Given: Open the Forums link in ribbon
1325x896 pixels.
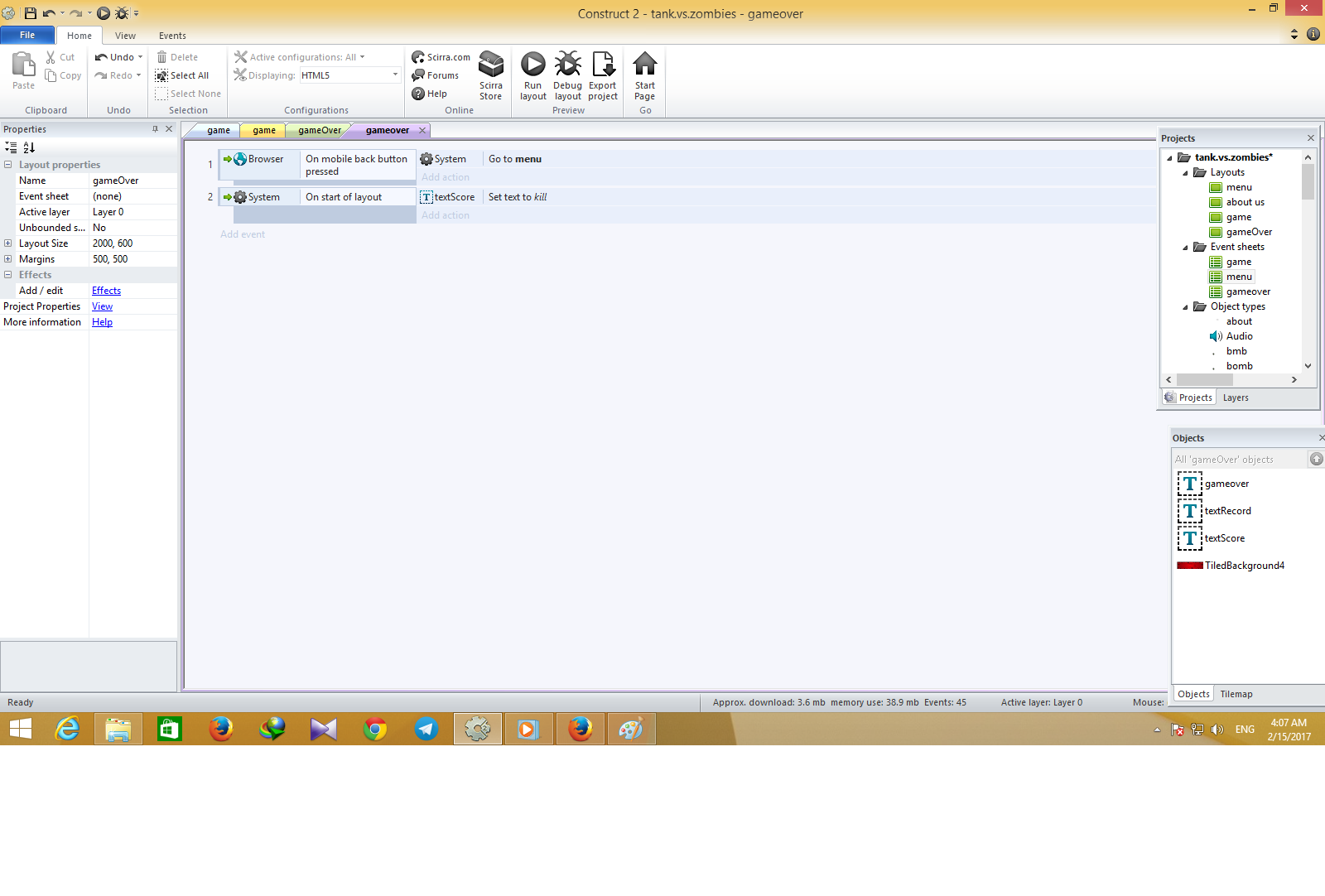Looking at the screenshot, I should pos(435,75).
